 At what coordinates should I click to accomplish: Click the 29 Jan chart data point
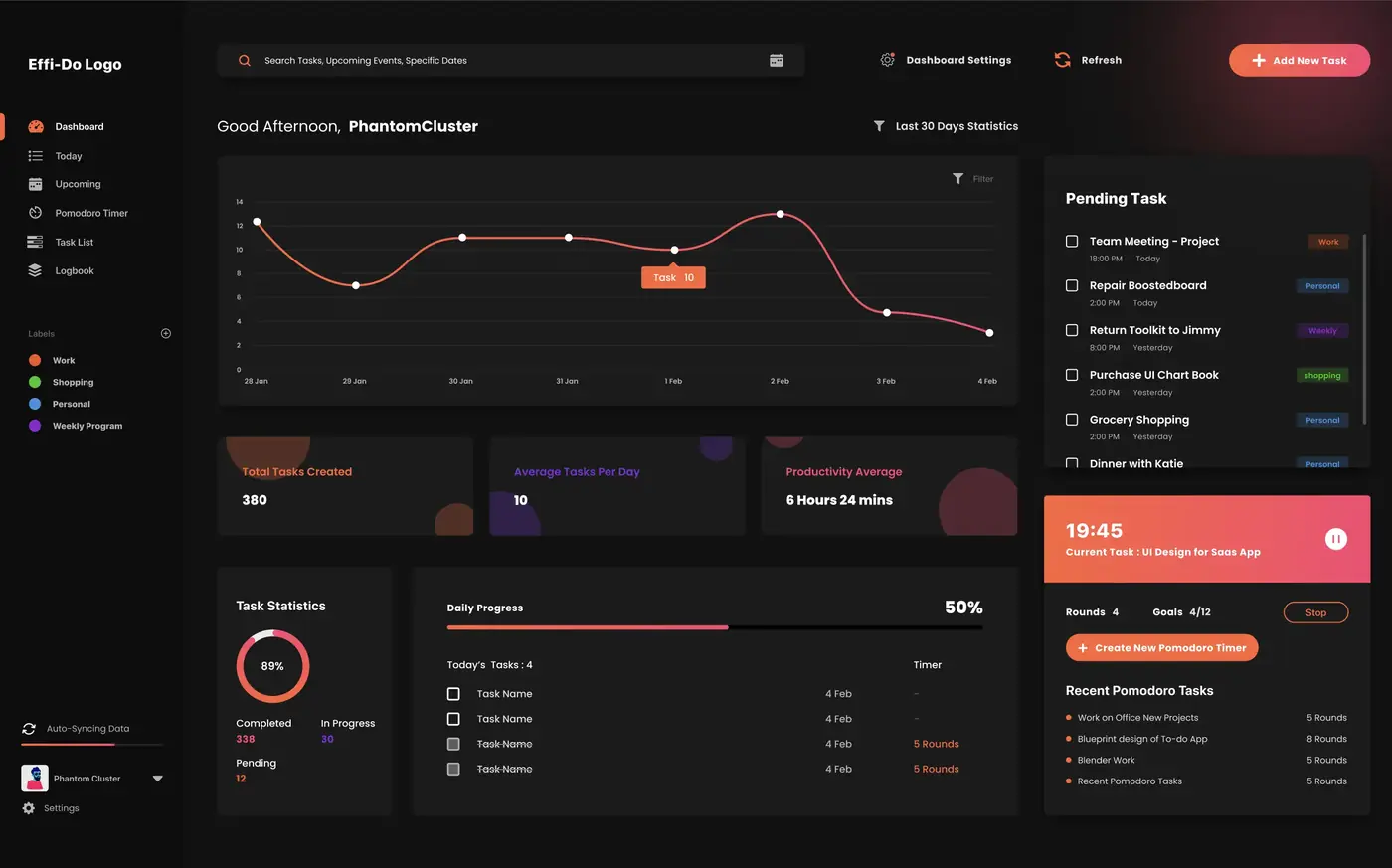[x=356, y=285]
